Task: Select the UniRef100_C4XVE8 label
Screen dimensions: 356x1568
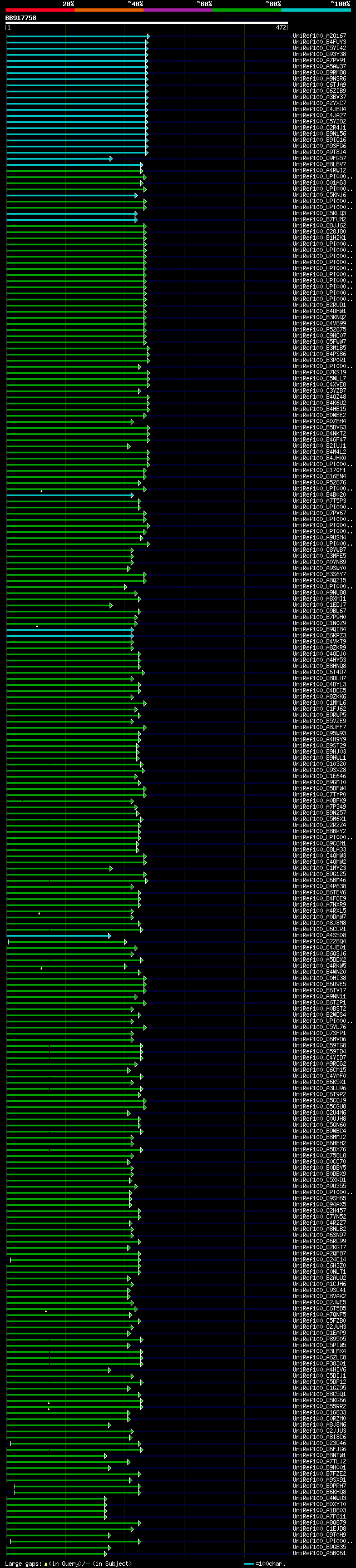Action: (x=319, y=385)
